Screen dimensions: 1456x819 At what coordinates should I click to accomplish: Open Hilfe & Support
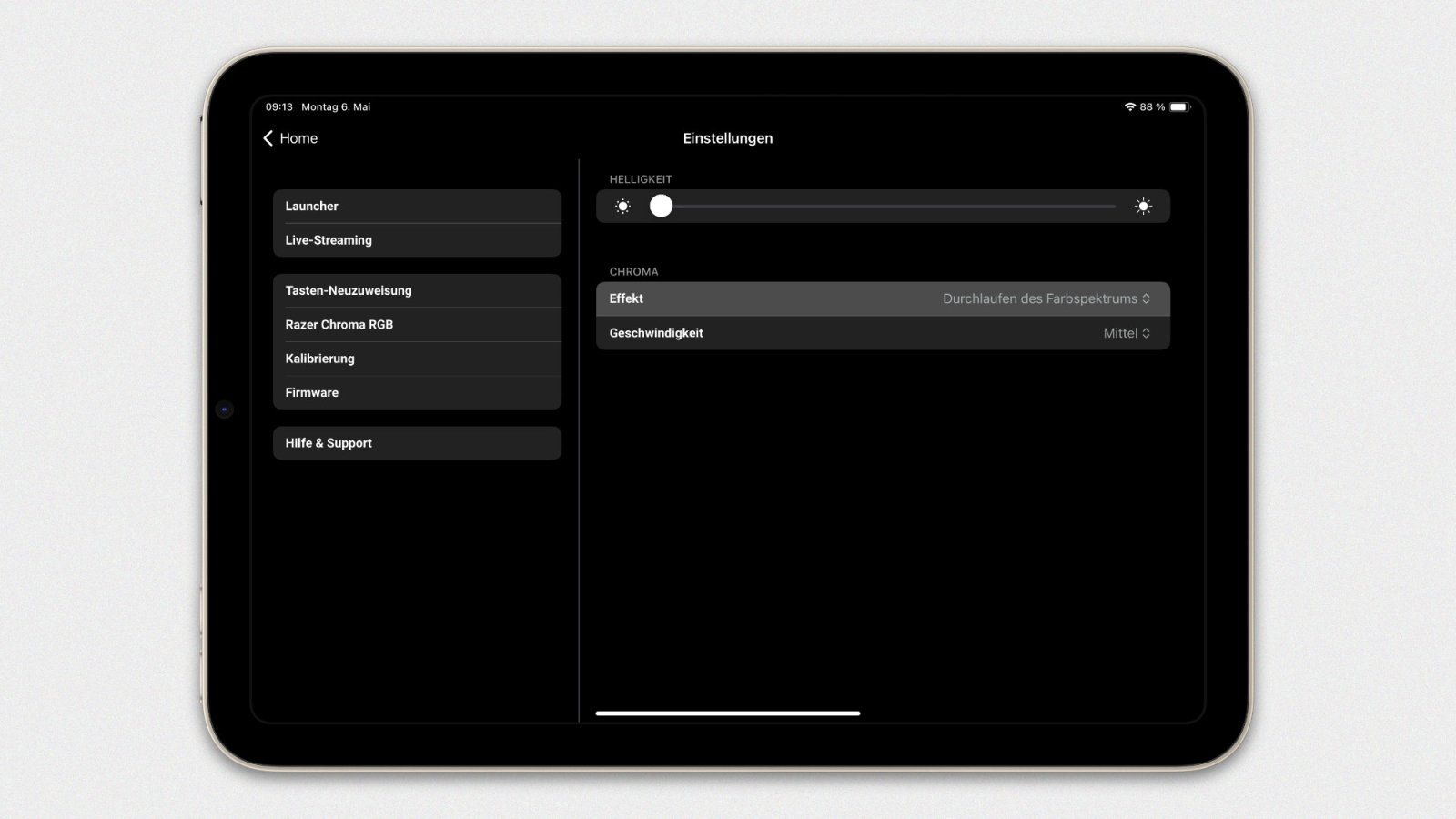click(417, 443)
